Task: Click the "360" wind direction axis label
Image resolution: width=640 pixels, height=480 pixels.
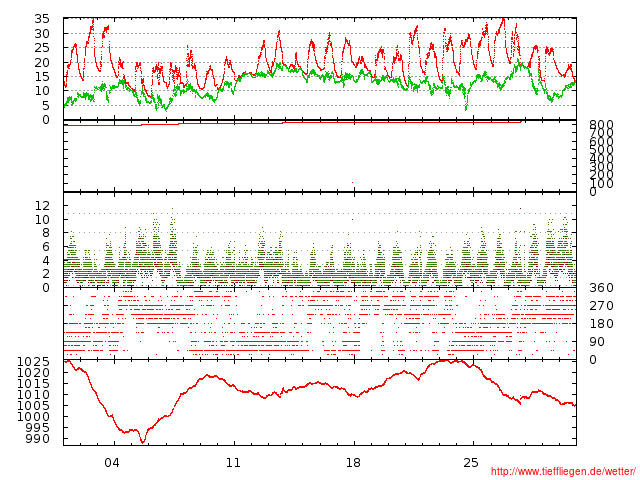Action: (x=601, y=288)
